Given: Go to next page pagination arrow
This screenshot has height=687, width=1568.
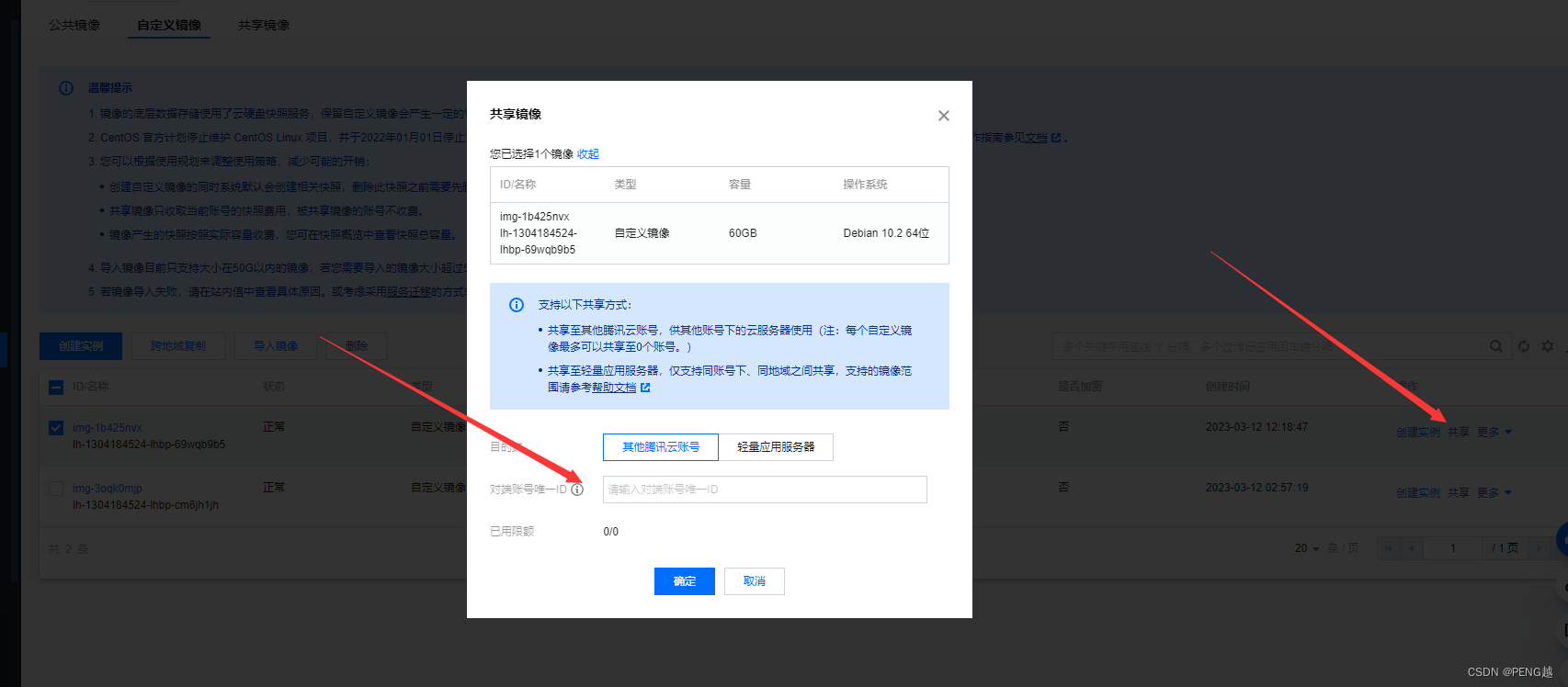Looking at the screenshot, I should (x=1540, y=548).
